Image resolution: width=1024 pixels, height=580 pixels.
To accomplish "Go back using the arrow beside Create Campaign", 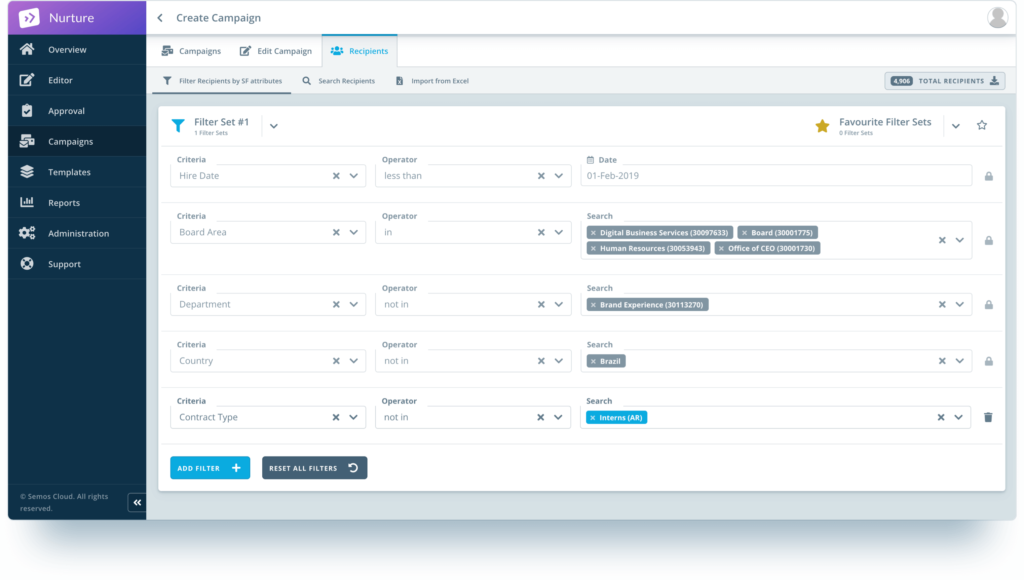I will pos(160,18).
